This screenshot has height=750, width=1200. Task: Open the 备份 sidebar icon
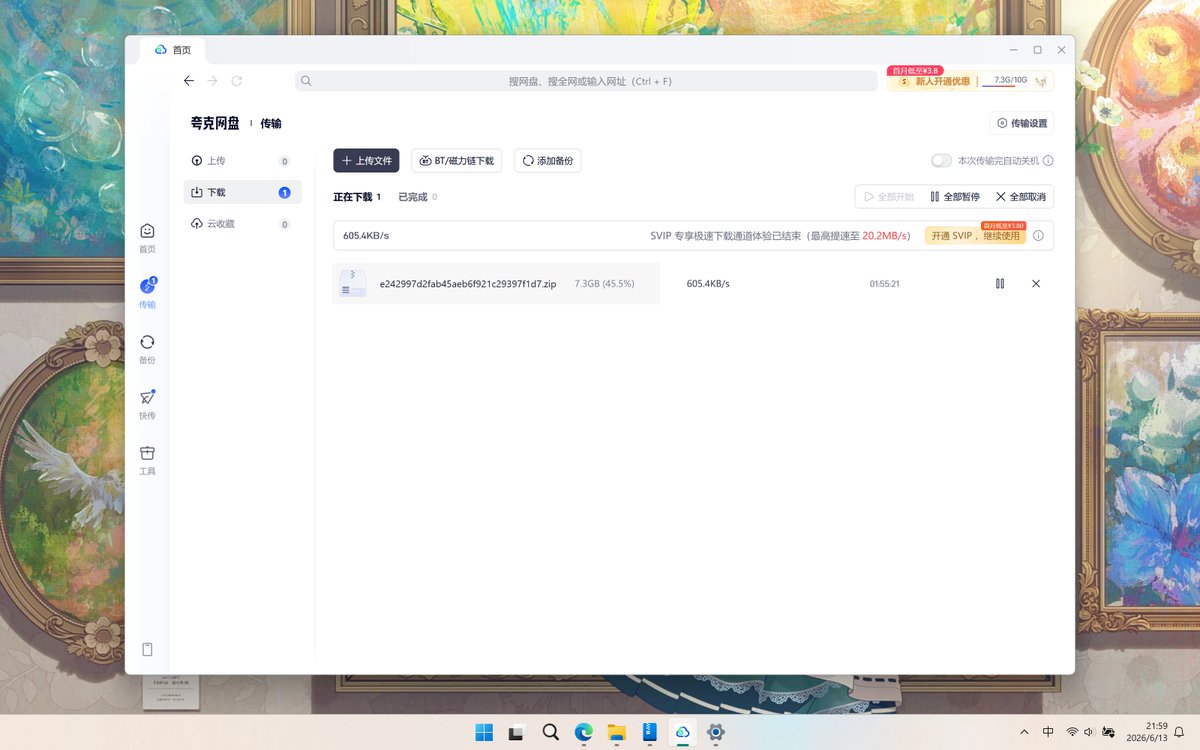pos(147,349)
